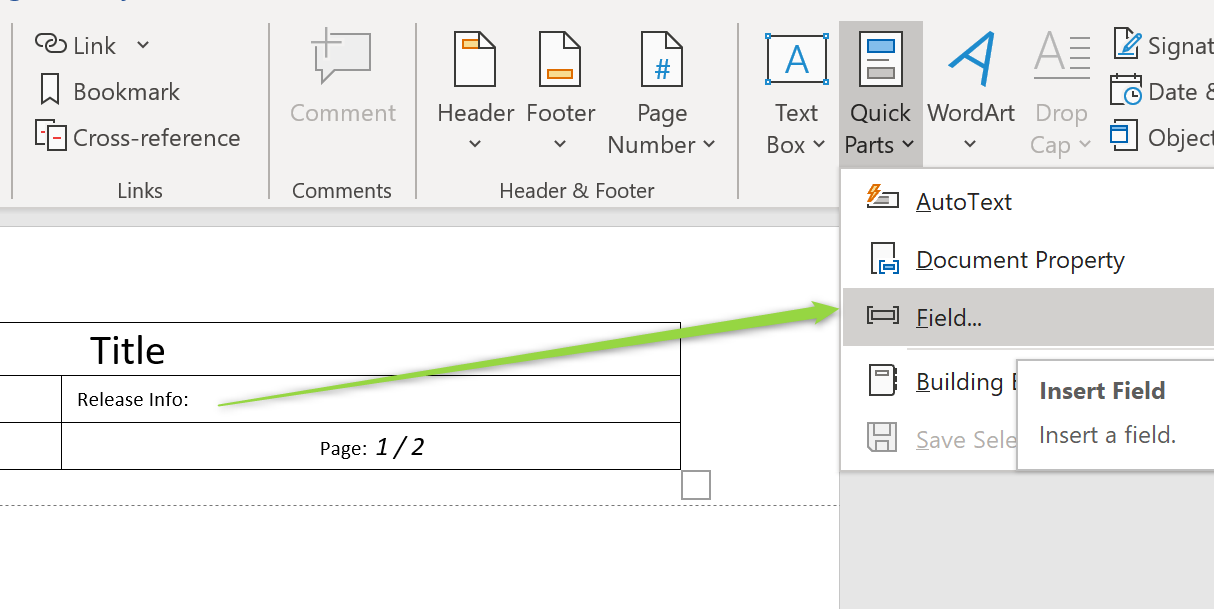
Task: Open the Cross-reference dialog
Action: (138, 137)
